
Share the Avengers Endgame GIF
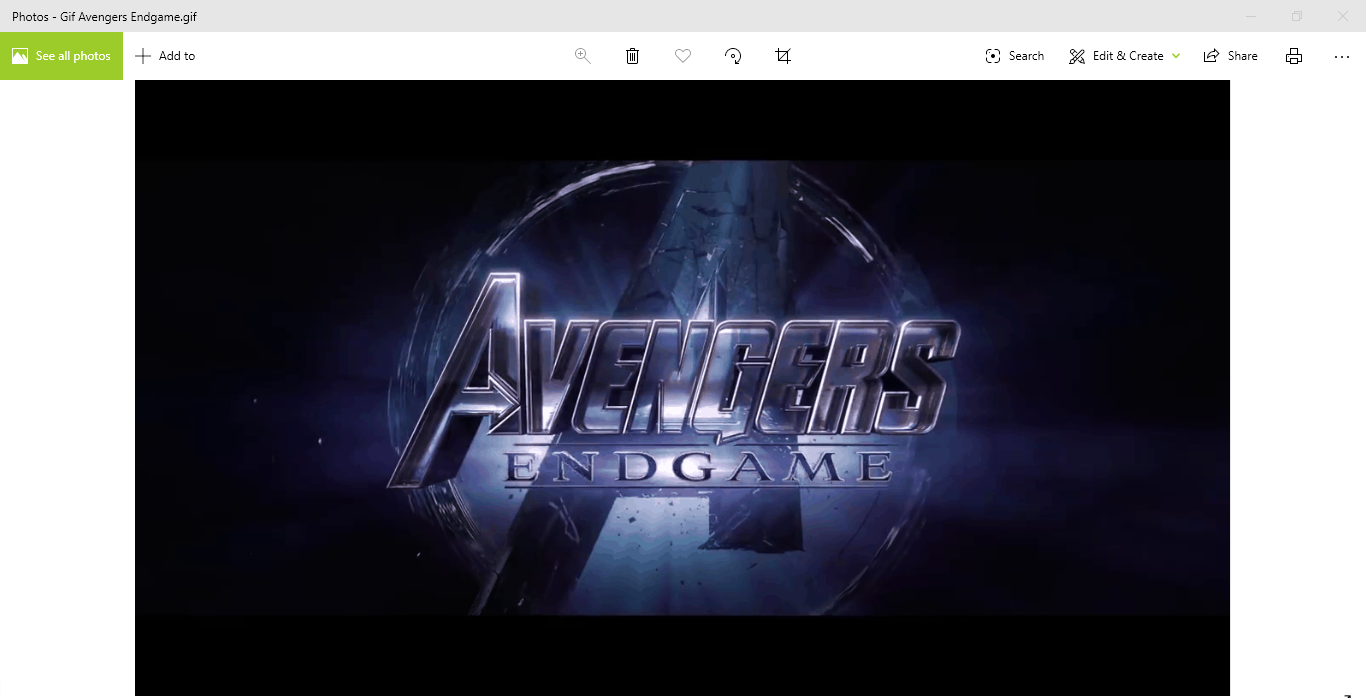coord(1230,56)
